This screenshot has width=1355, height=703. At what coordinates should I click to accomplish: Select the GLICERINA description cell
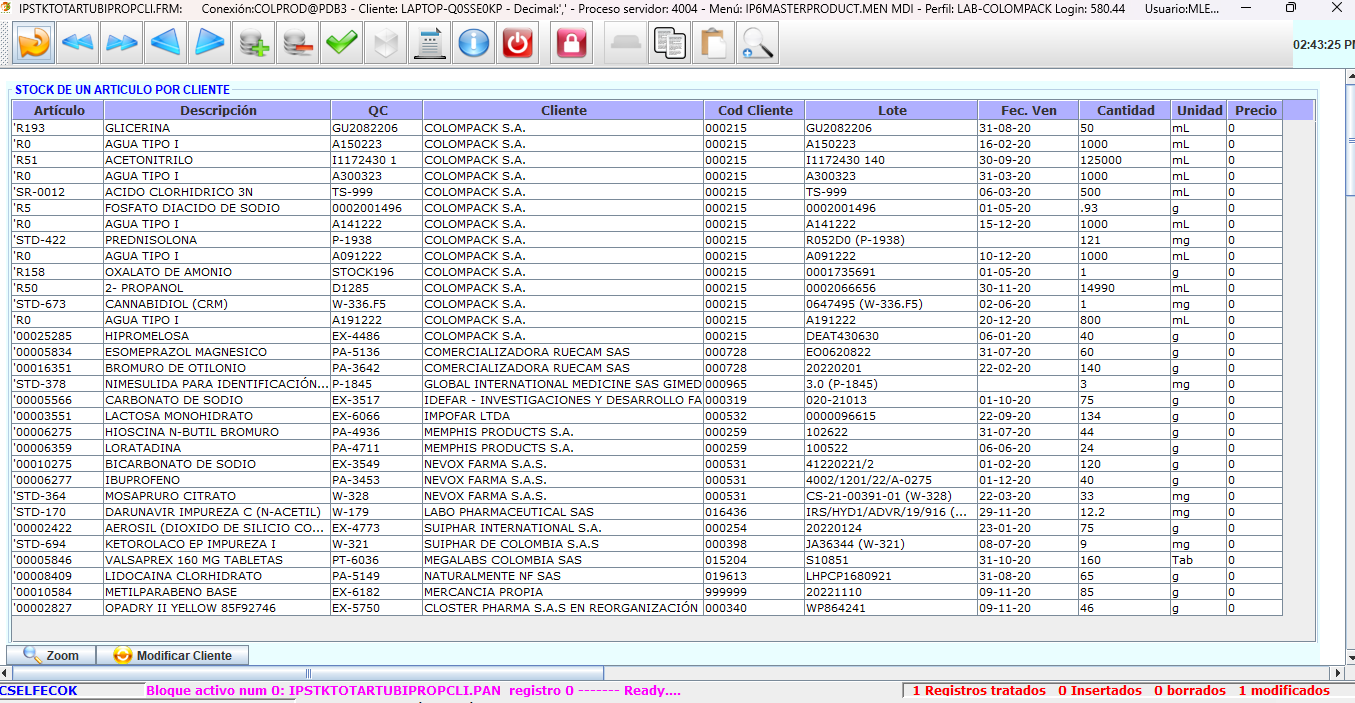(218, 128)
